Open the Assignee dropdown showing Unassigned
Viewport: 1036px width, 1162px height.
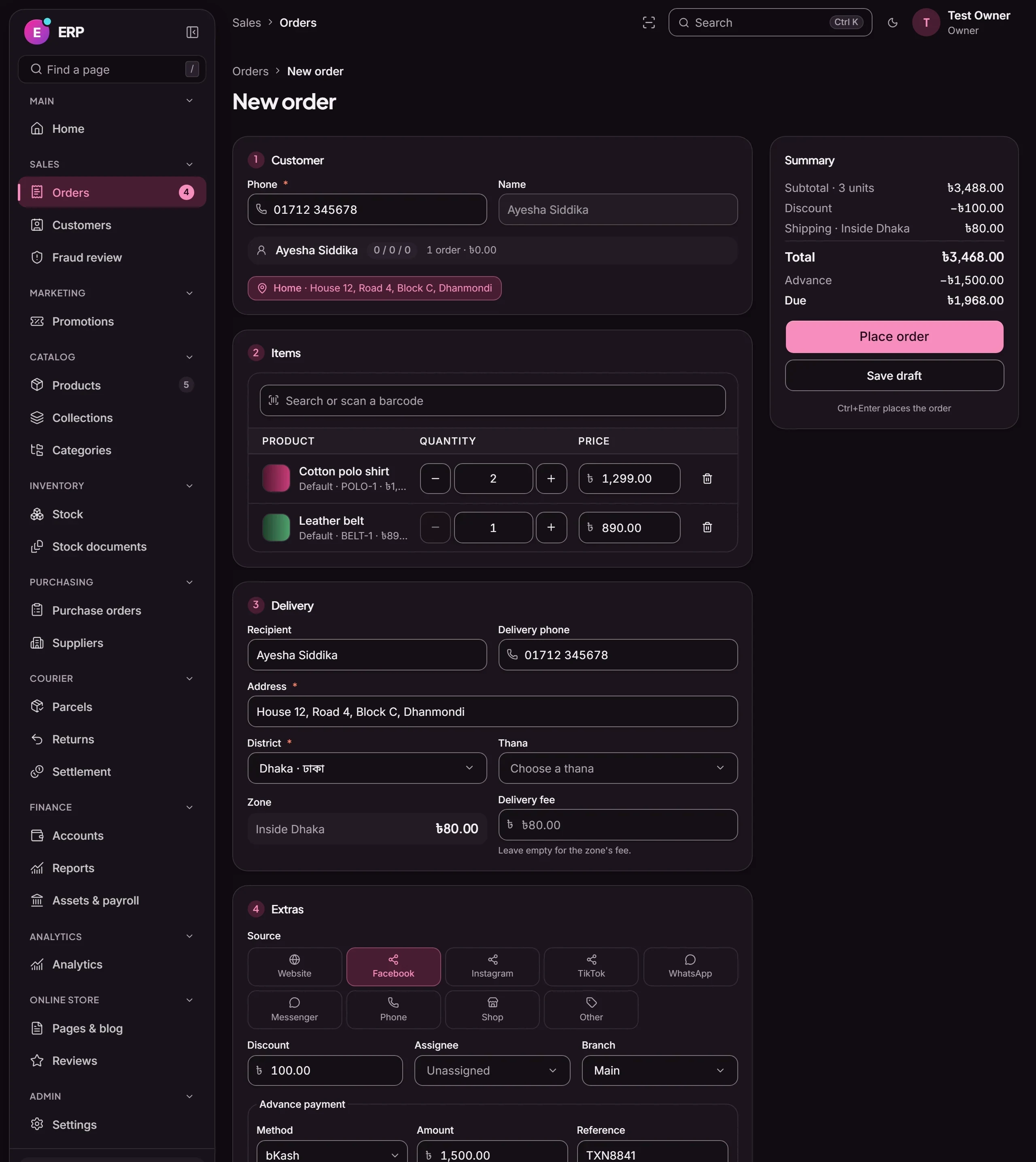[493, 1070]
